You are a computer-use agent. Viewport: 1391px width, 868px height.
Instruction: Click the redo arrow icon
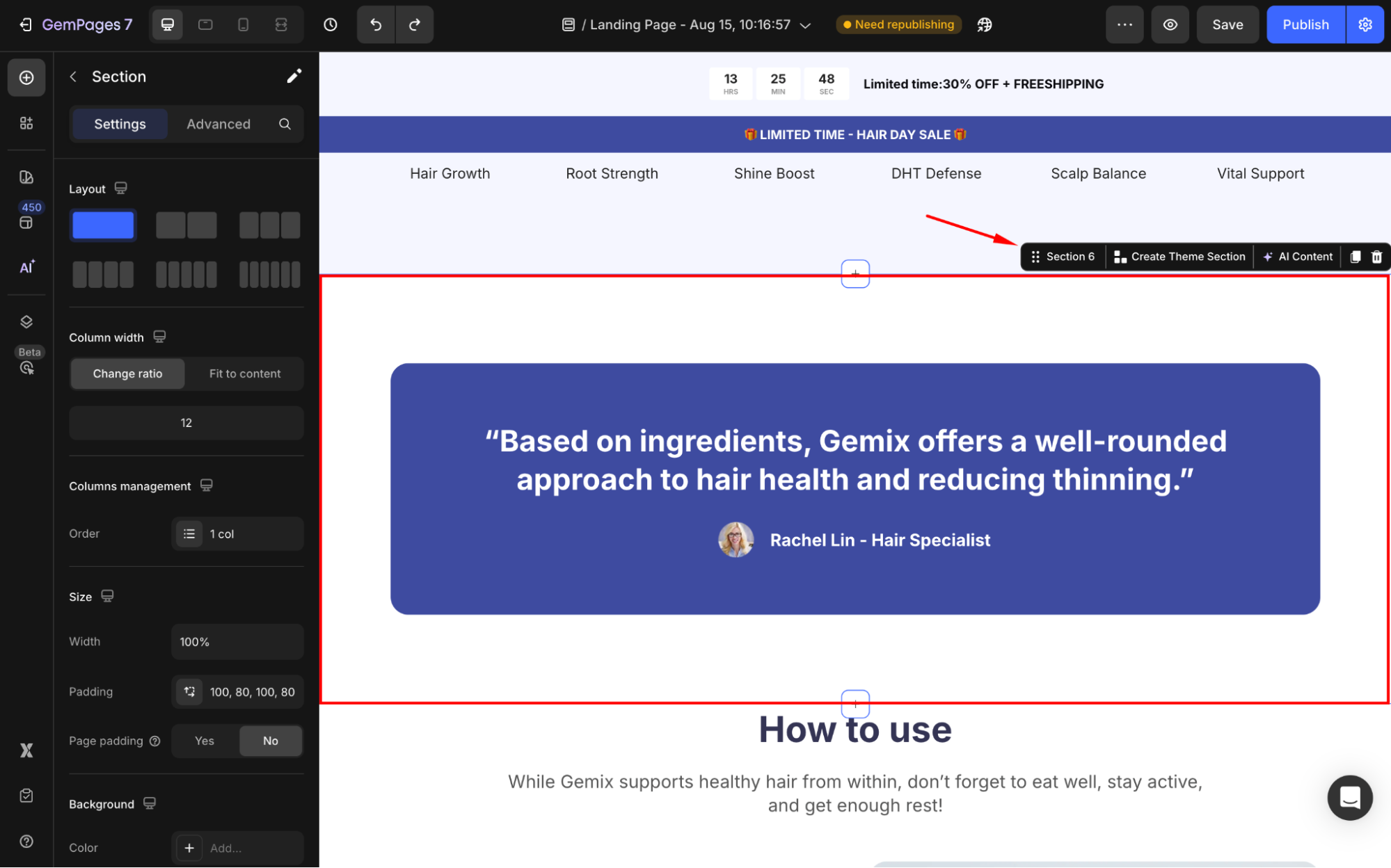tap(415, 25)
